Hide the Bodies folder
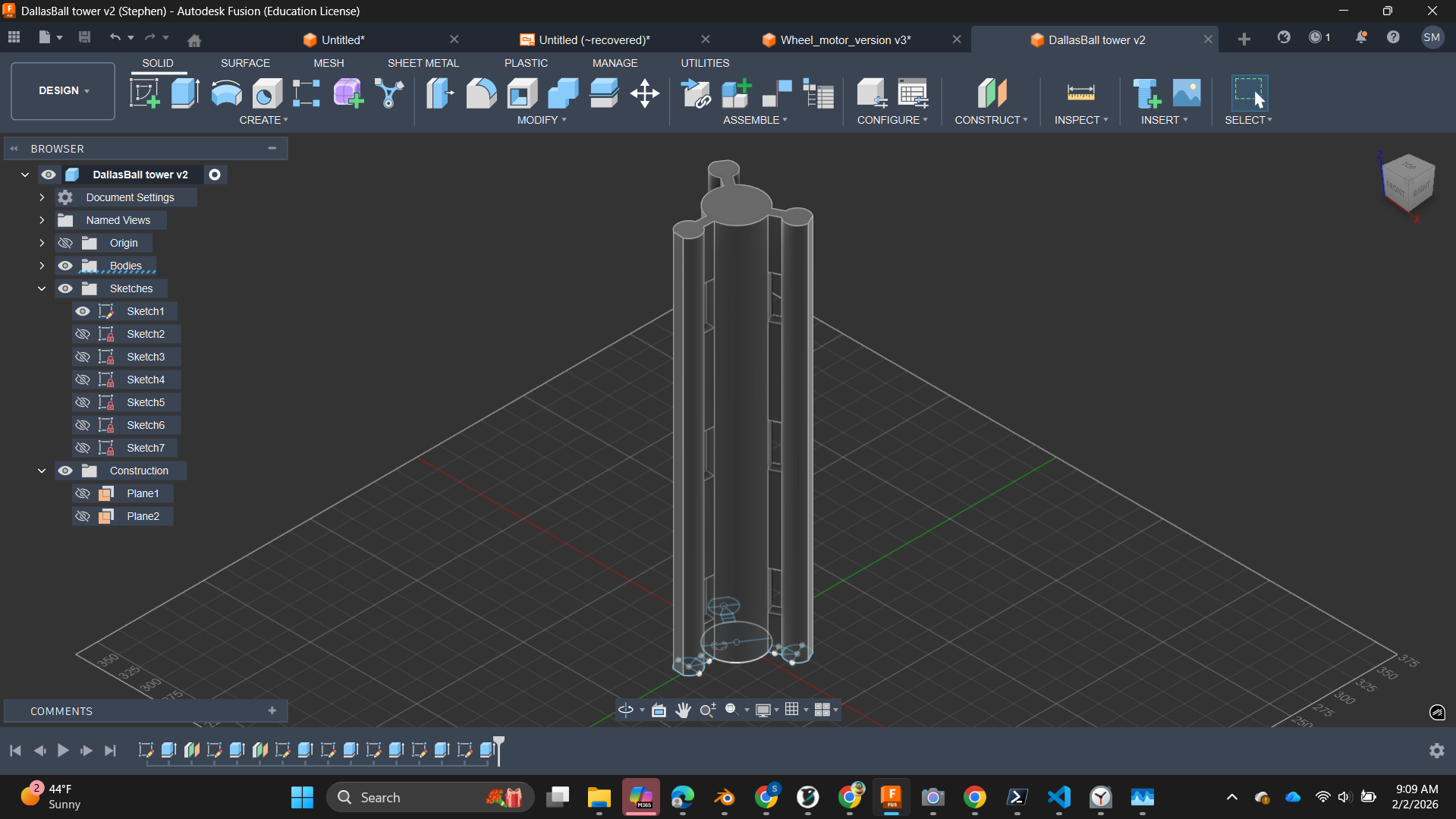1456x819 pixels. pos(65,266)
